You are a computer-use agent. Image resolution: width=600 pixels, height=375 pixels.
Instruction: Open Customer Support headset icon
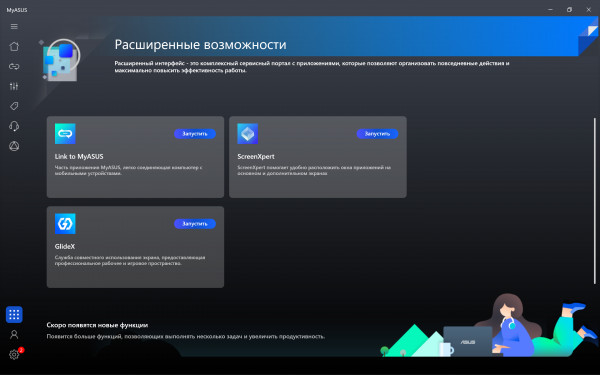[x=14, y=126]
